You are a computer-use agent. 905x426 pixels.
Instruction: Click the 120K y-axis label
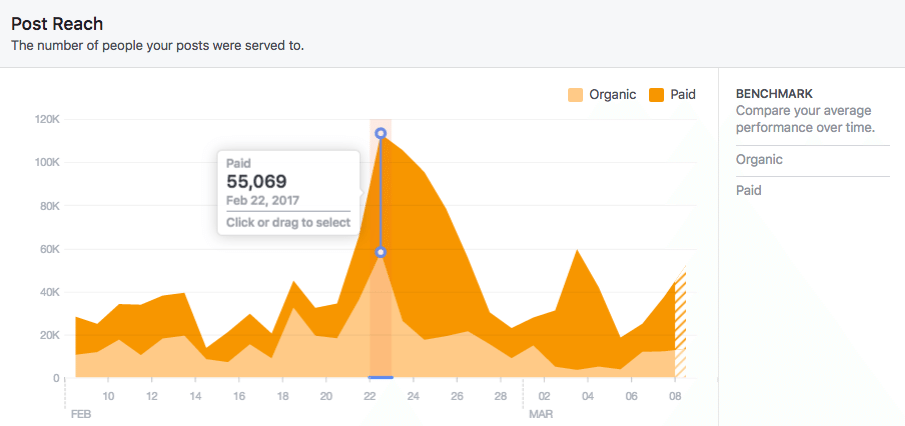coord(48,120)
